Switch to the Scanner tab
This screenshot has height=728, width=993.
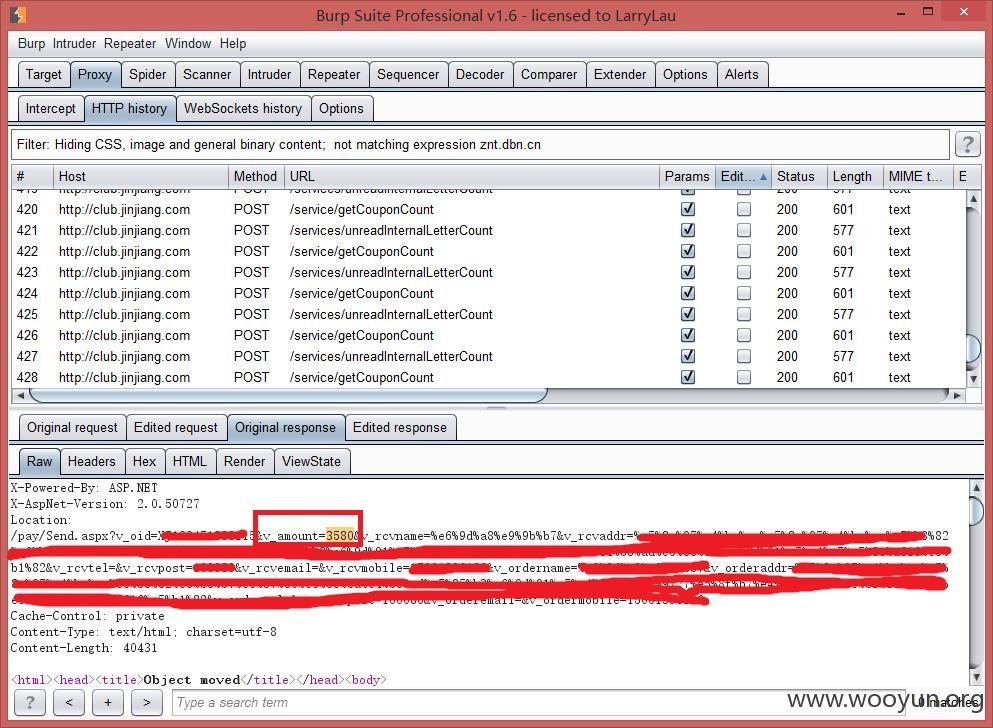pyautogui.click(x=207, y=75)
